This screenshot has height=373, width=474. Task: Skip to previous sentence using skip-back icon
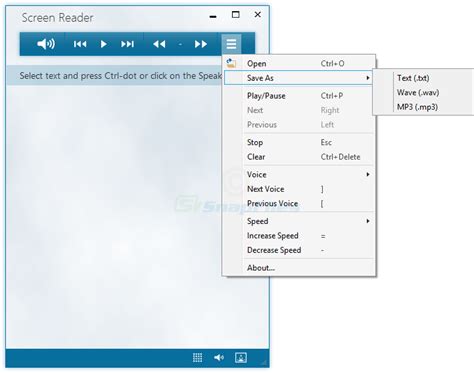tap(80, 44)
